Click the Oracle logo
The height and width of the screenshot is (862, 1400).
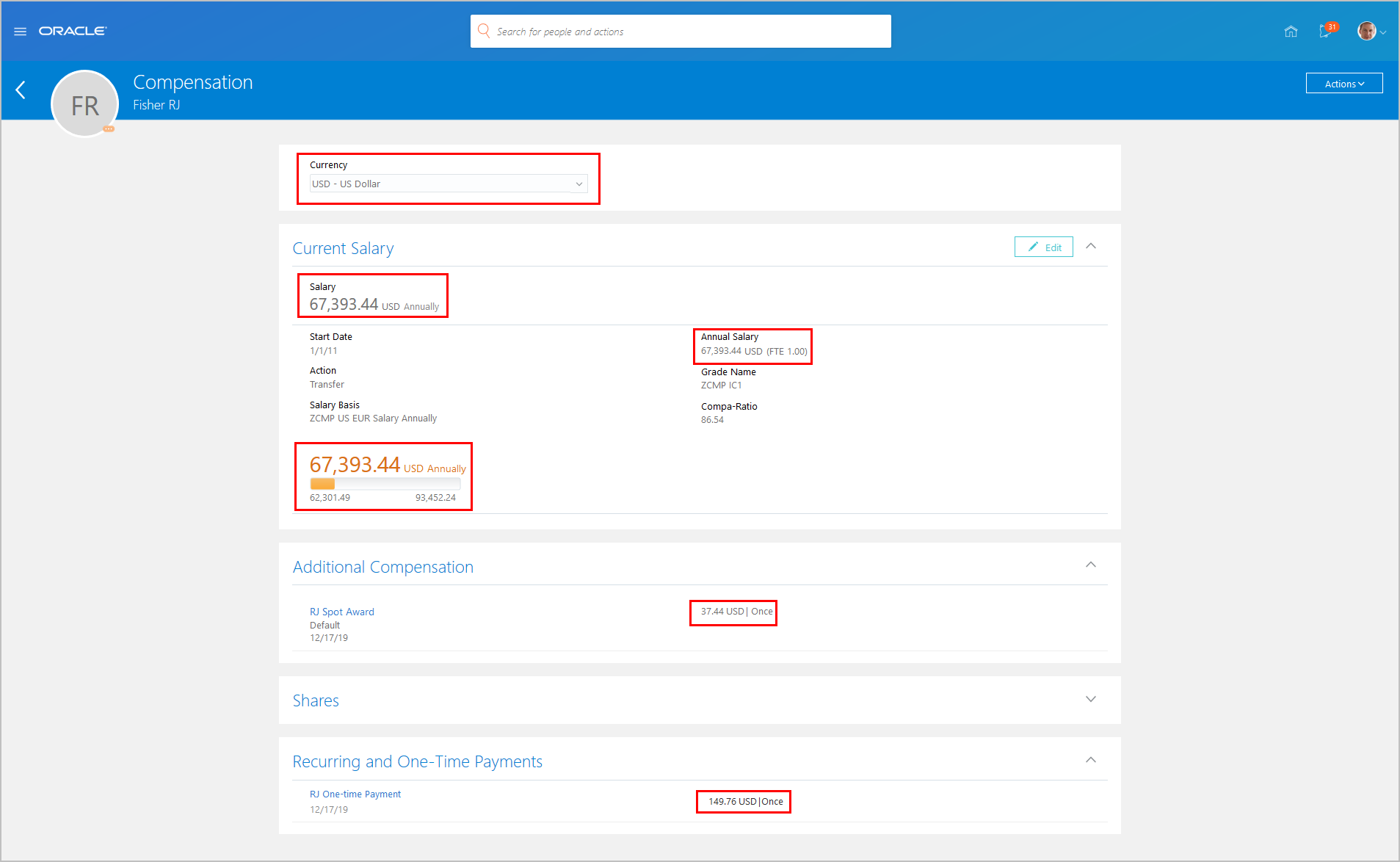(x=73, y=31)
